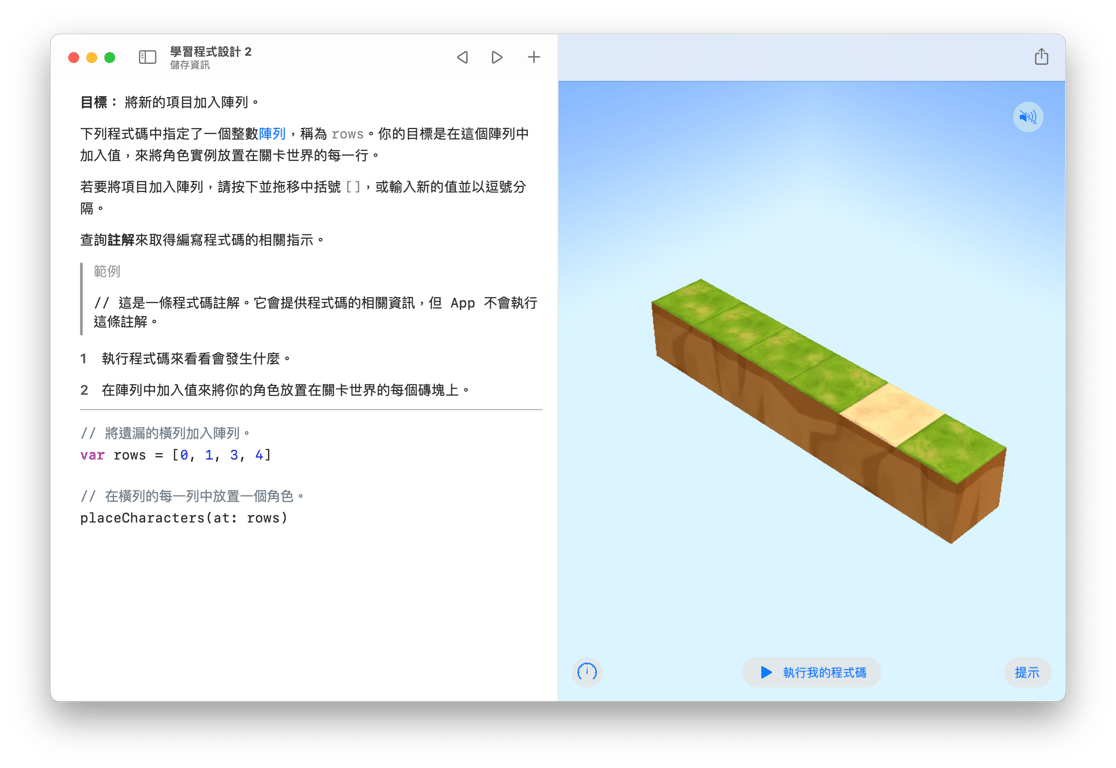Image resolution: width=1116 pixels, height=768 pixels.
Task: Open the 陣列 glossary link
Action: click(272, 134)
